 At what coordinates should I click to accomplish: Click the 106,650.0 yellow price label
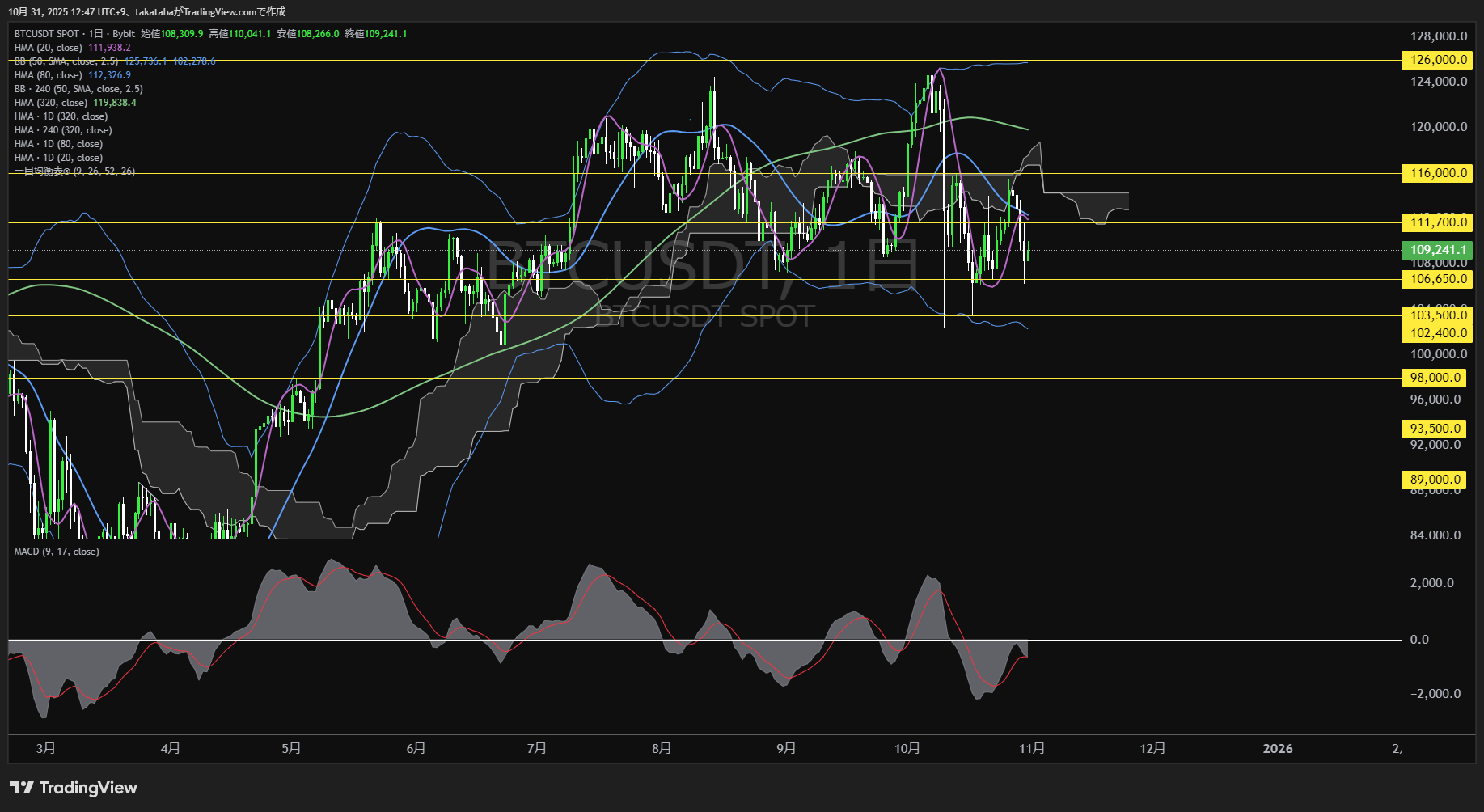1437,279
